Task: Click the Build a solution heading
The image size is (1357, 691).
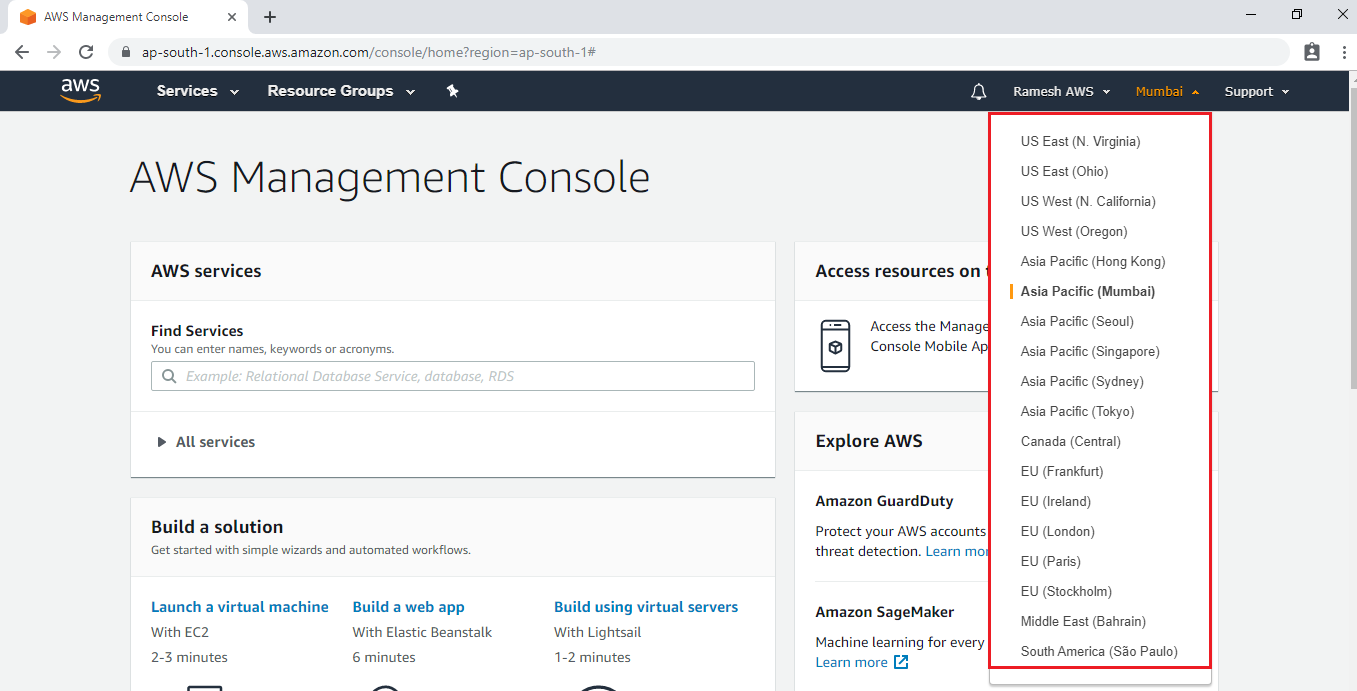Action: tap(217, 527)
